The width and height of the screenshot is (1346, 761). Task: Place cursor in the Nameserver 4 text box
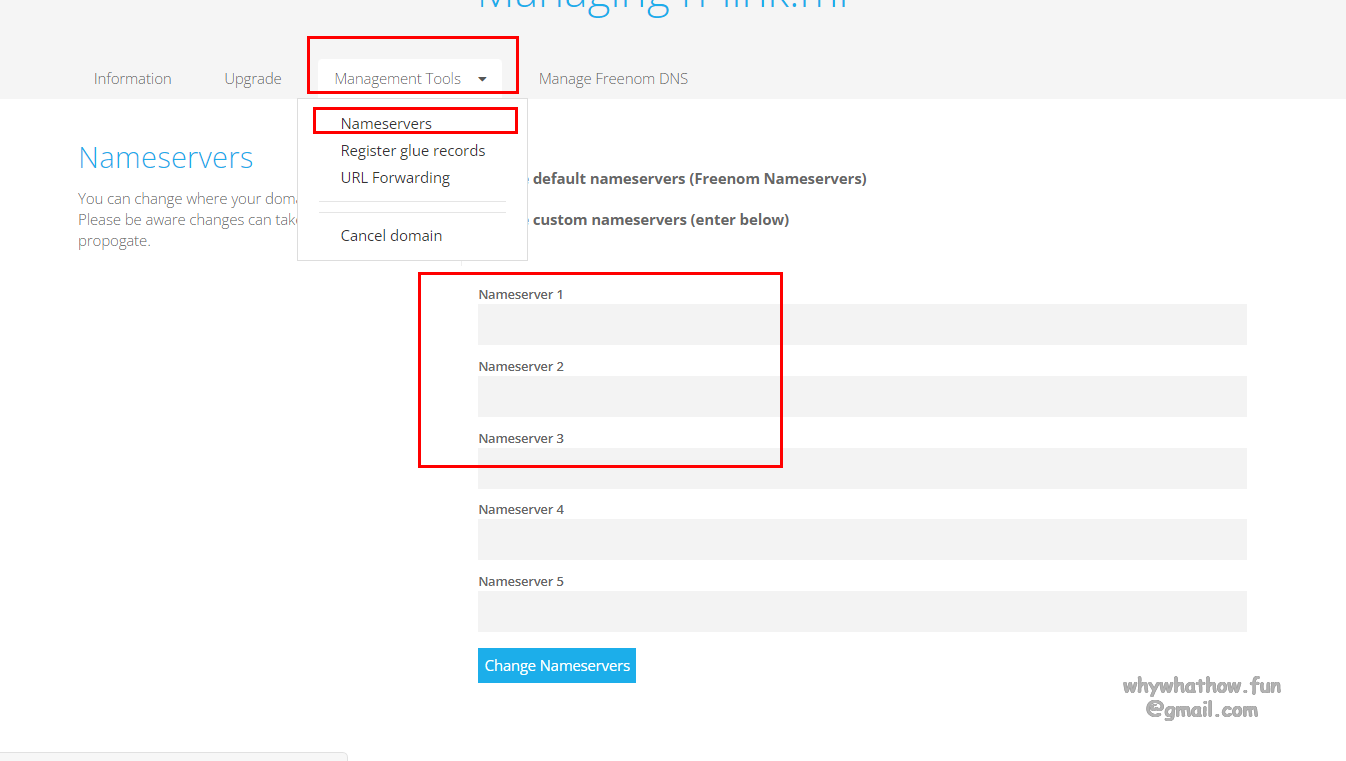(x=861, y=540)
